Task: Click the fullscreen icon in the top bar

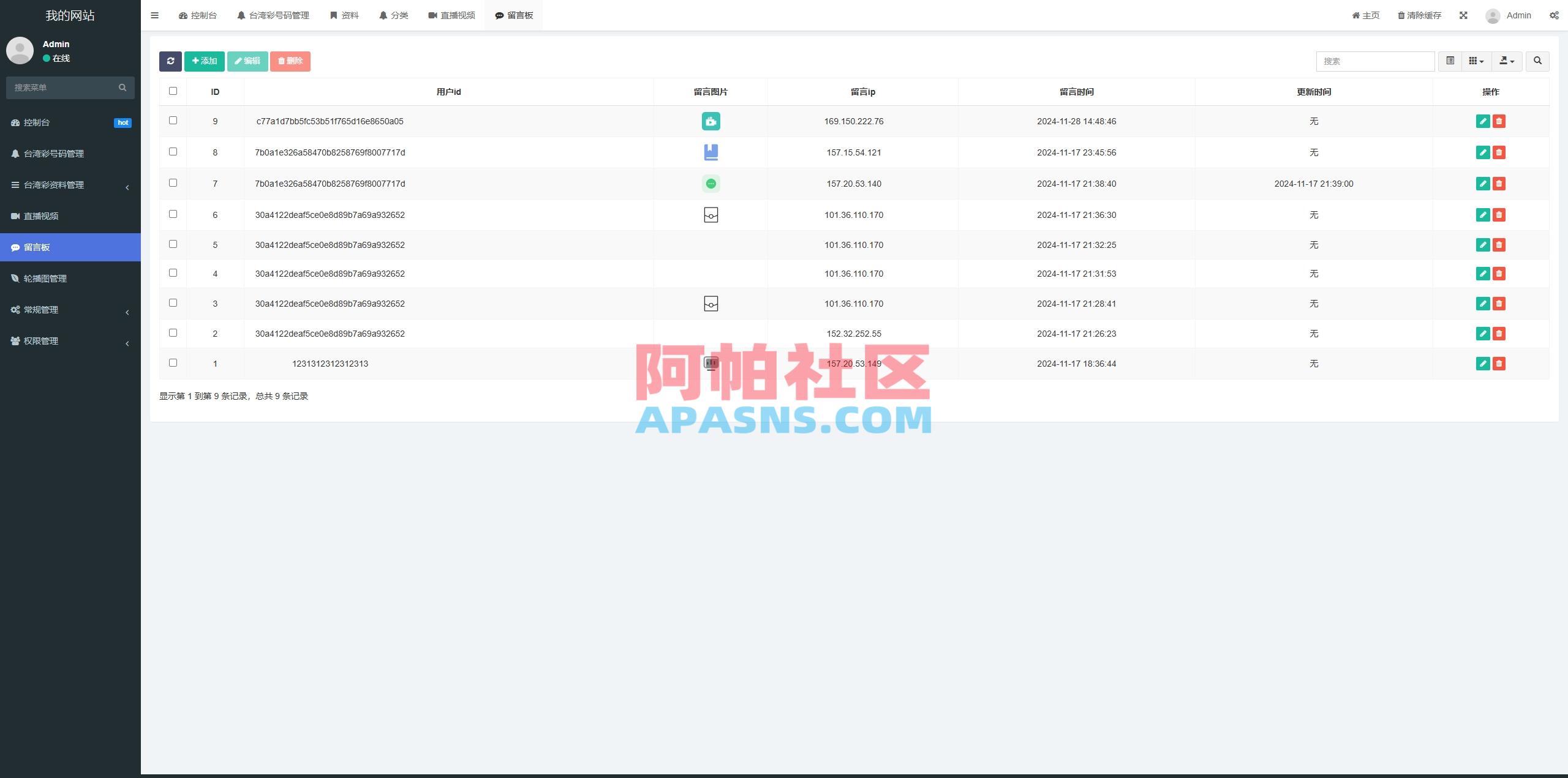Action: pos(1464,15)
